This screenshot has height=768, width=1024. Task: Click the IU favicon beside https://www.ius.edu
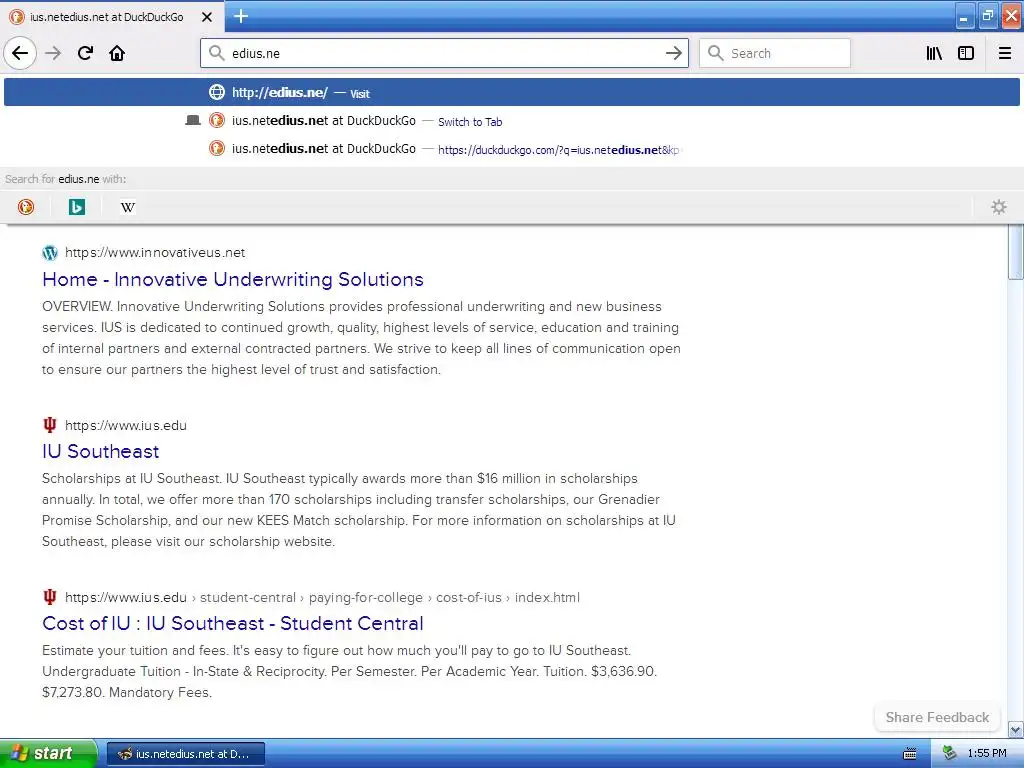click(50, 425)
